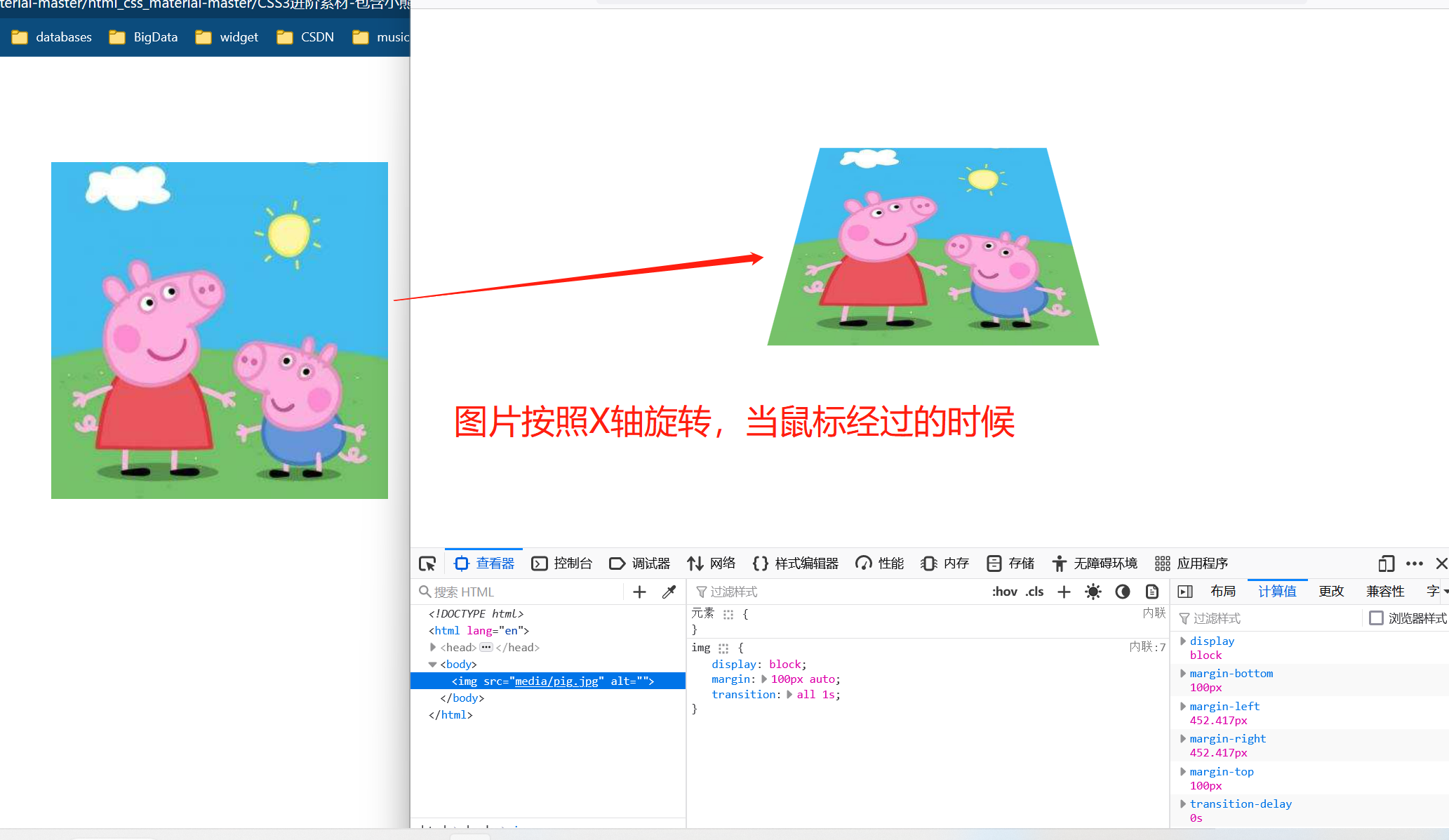Expand the head element node
Image resolution: width=1449 pixels, height=840 pixels.
tap(433, 647)
